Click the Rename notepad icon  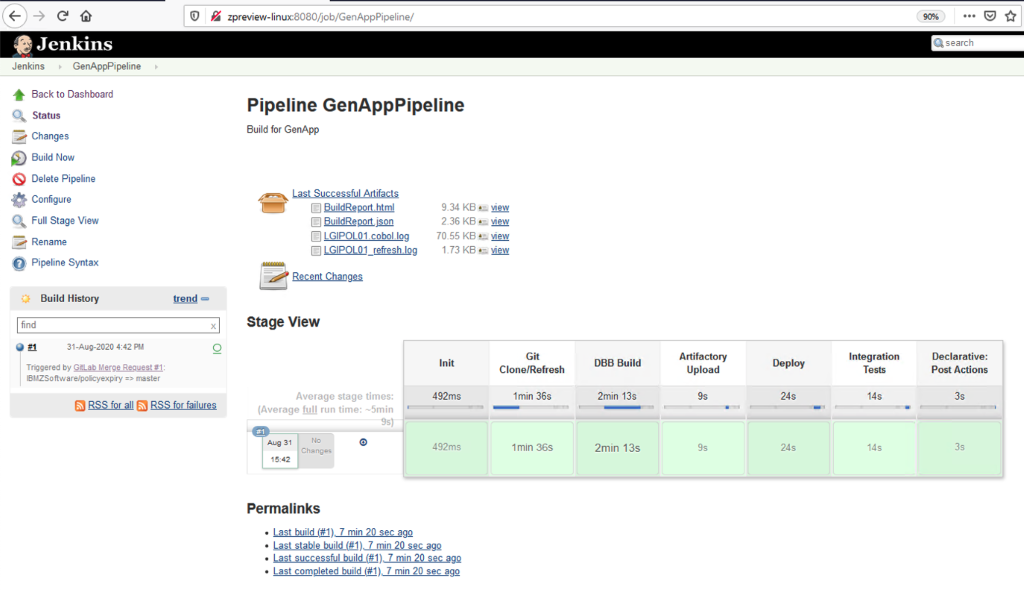(19, 242)
